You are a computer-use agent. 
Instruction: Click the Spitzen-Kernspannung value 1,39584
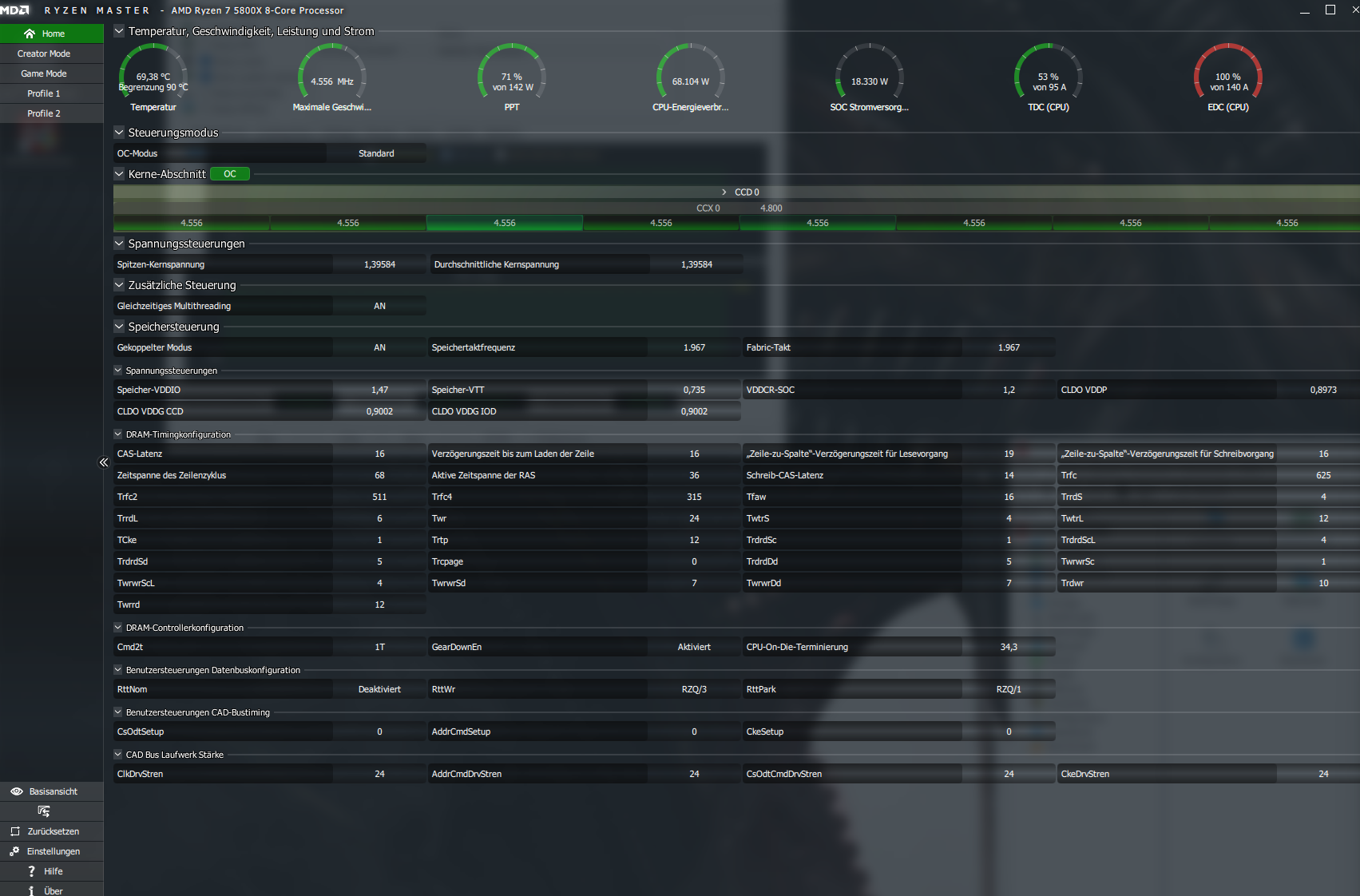[x=379, y=264]
